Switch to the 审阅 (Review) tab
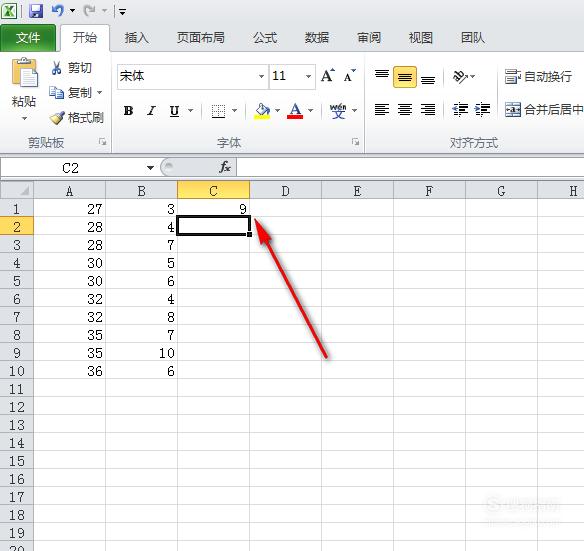The image size is (584, 551). tap(369, 38)
